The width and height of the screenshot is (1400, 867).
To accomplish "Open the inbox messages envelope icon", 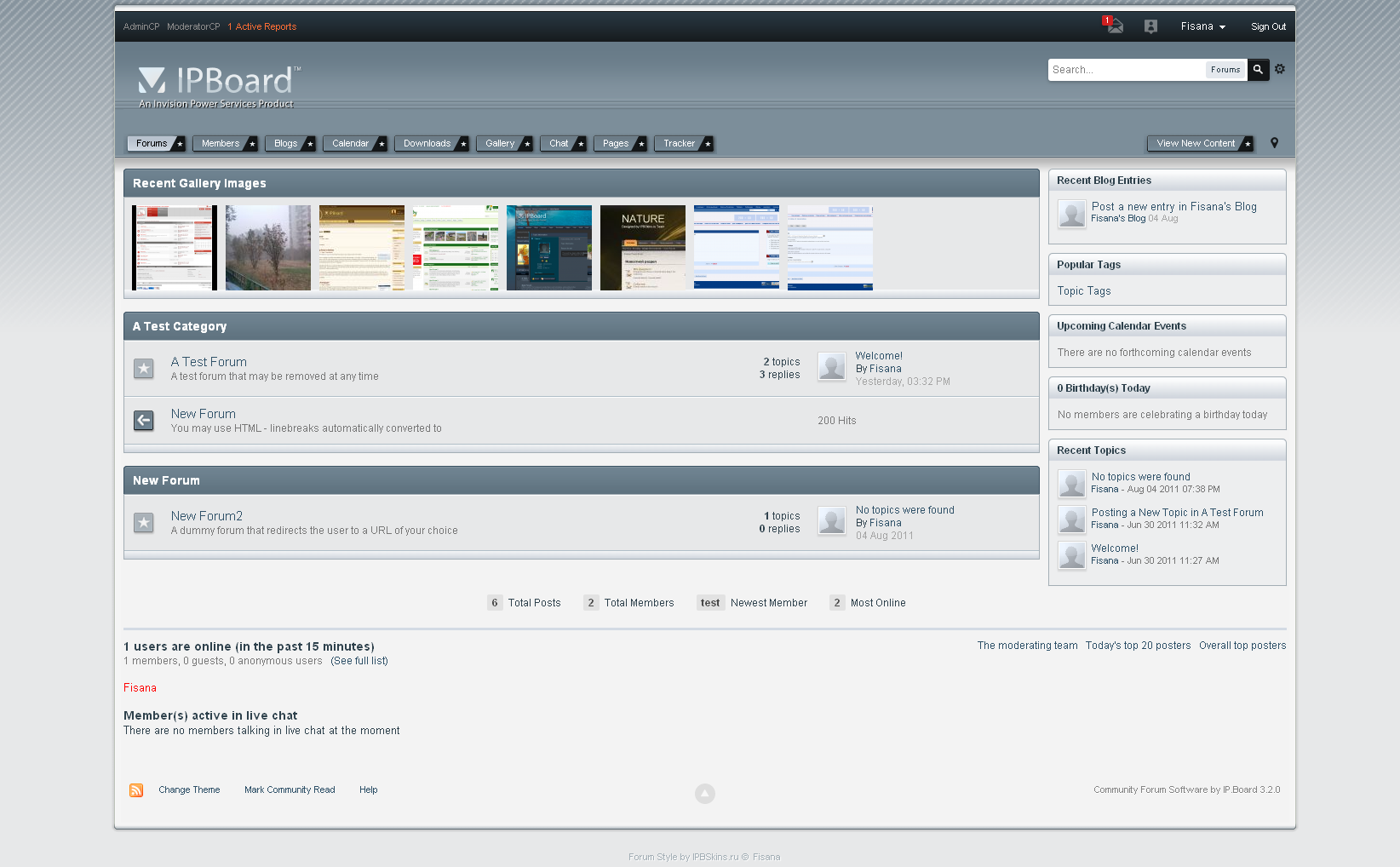I will pyautogui.click(x=1114, y=26).
